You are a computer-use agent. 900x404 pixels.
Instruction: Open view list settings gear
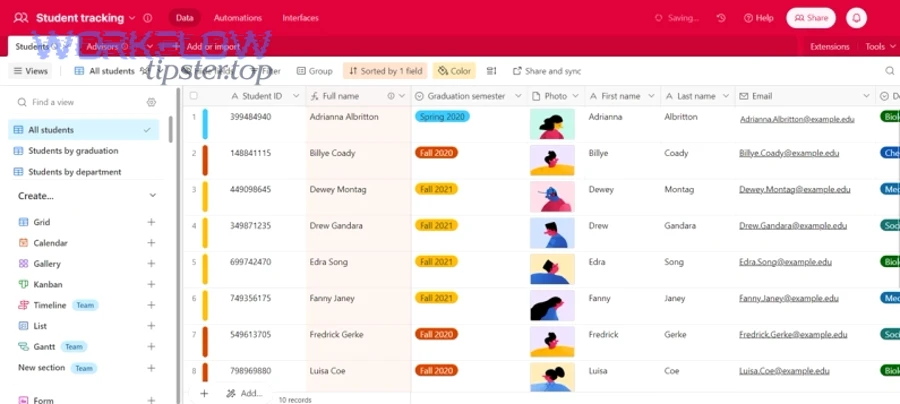pos(152,102)
